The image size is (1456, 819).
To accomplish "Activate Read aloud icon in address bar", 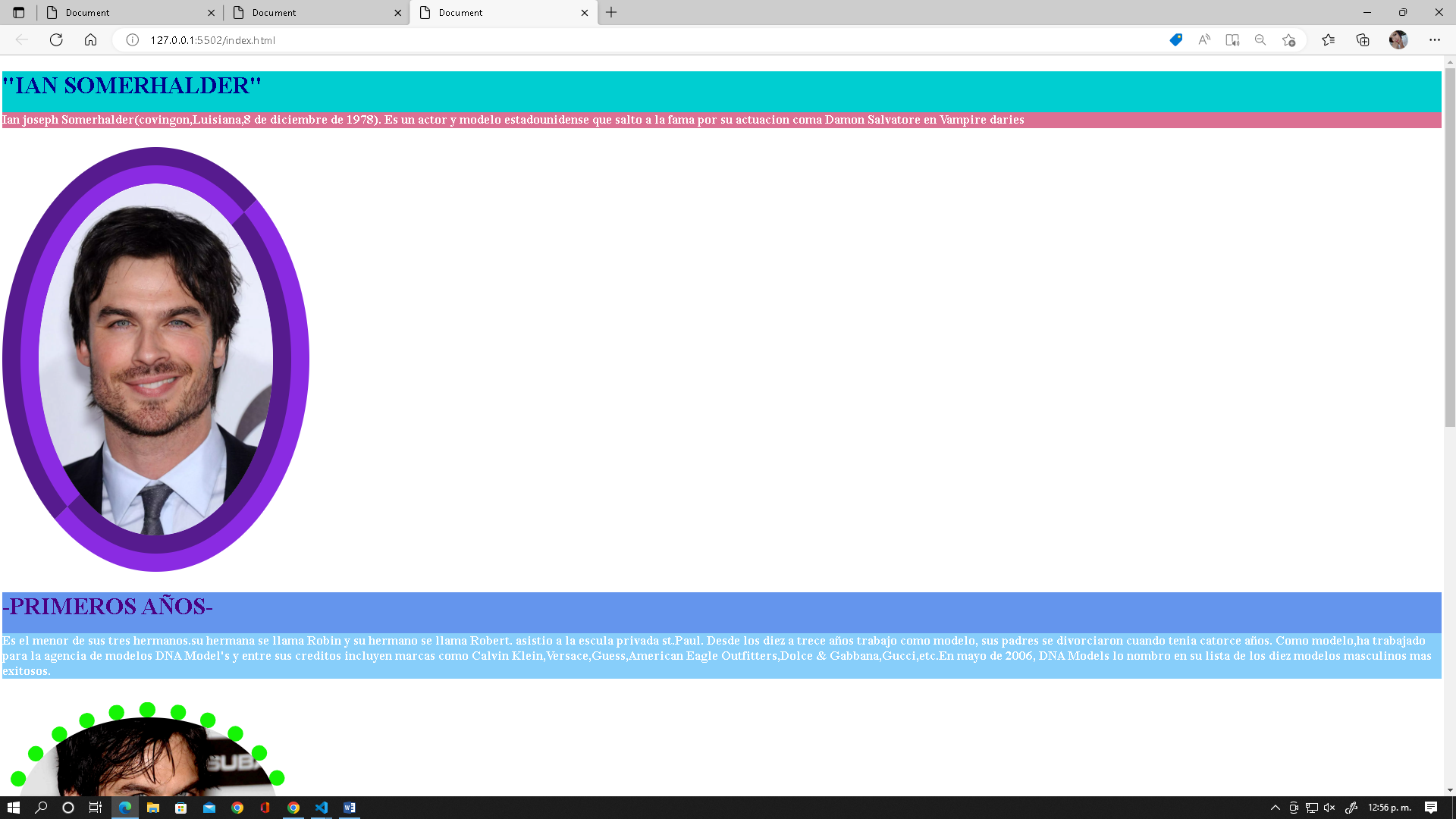I will click(x=1203, y=40).
